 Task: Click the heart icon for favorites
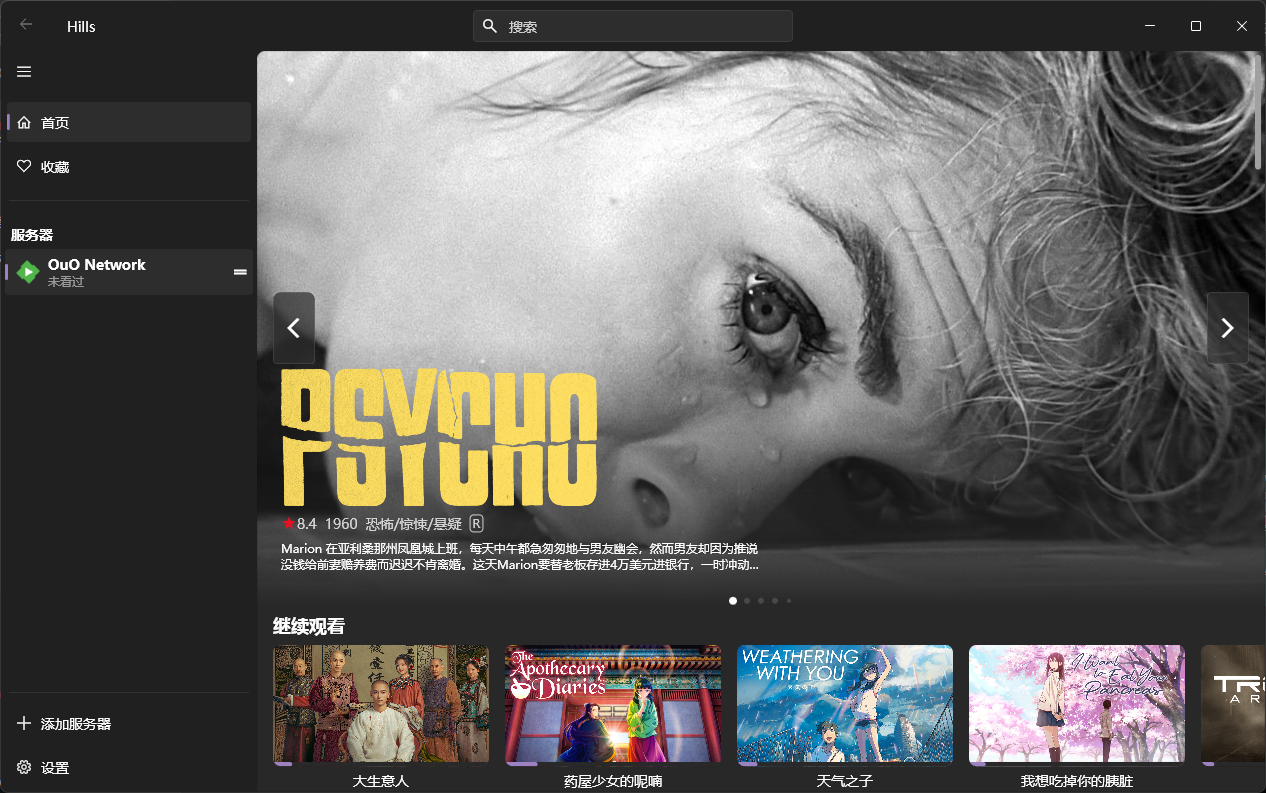tap(24, 166)
